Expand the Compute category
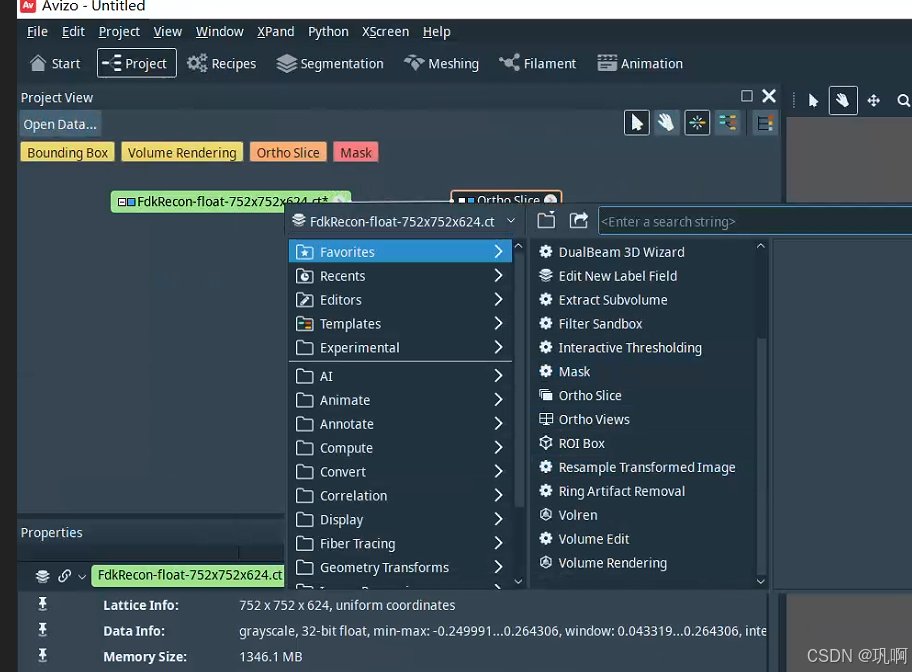912x672 pixels. pos(400,447)
